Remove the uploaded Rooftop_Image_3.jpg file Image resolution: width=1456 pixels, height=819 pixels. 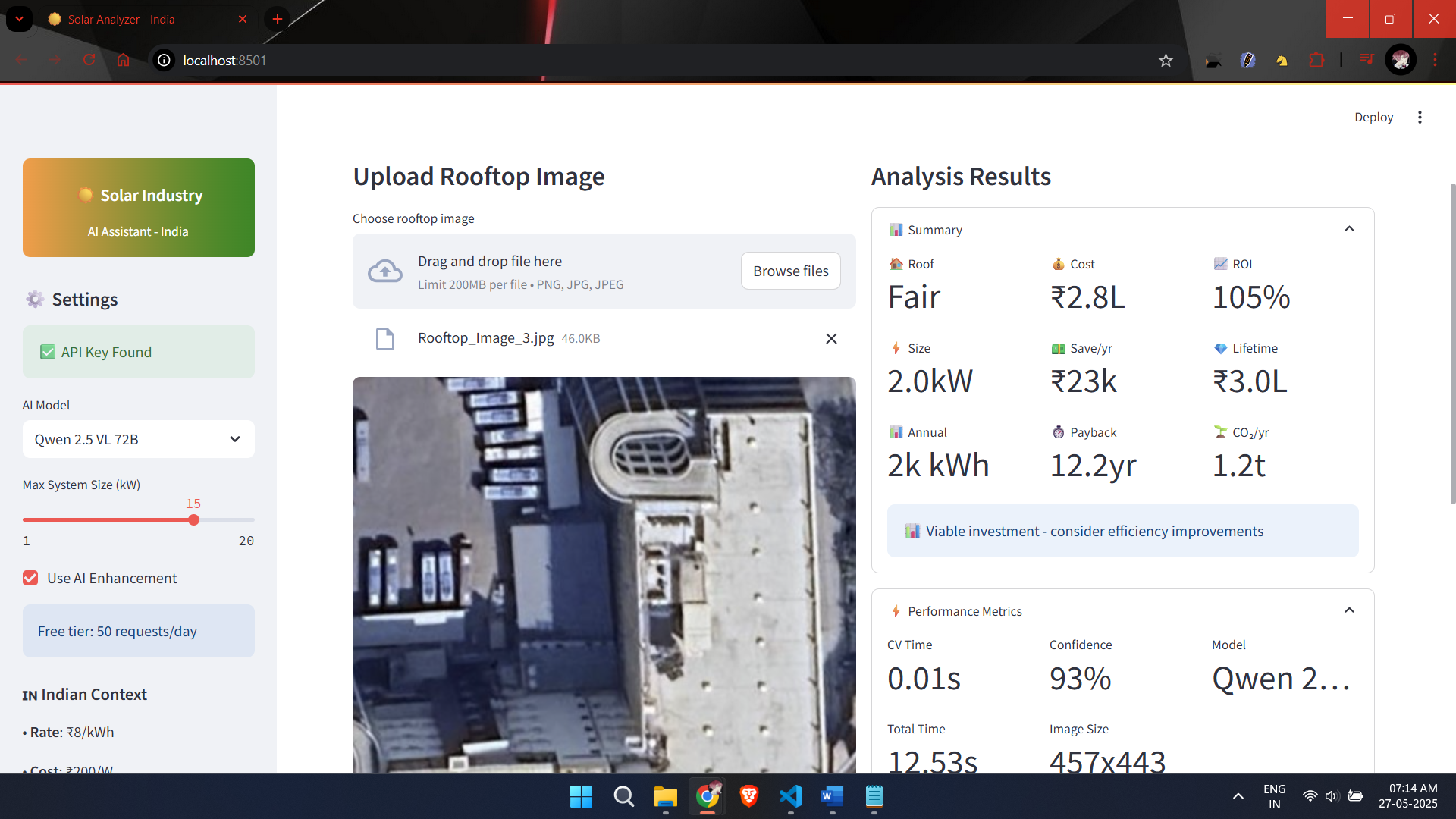point(831,338)
